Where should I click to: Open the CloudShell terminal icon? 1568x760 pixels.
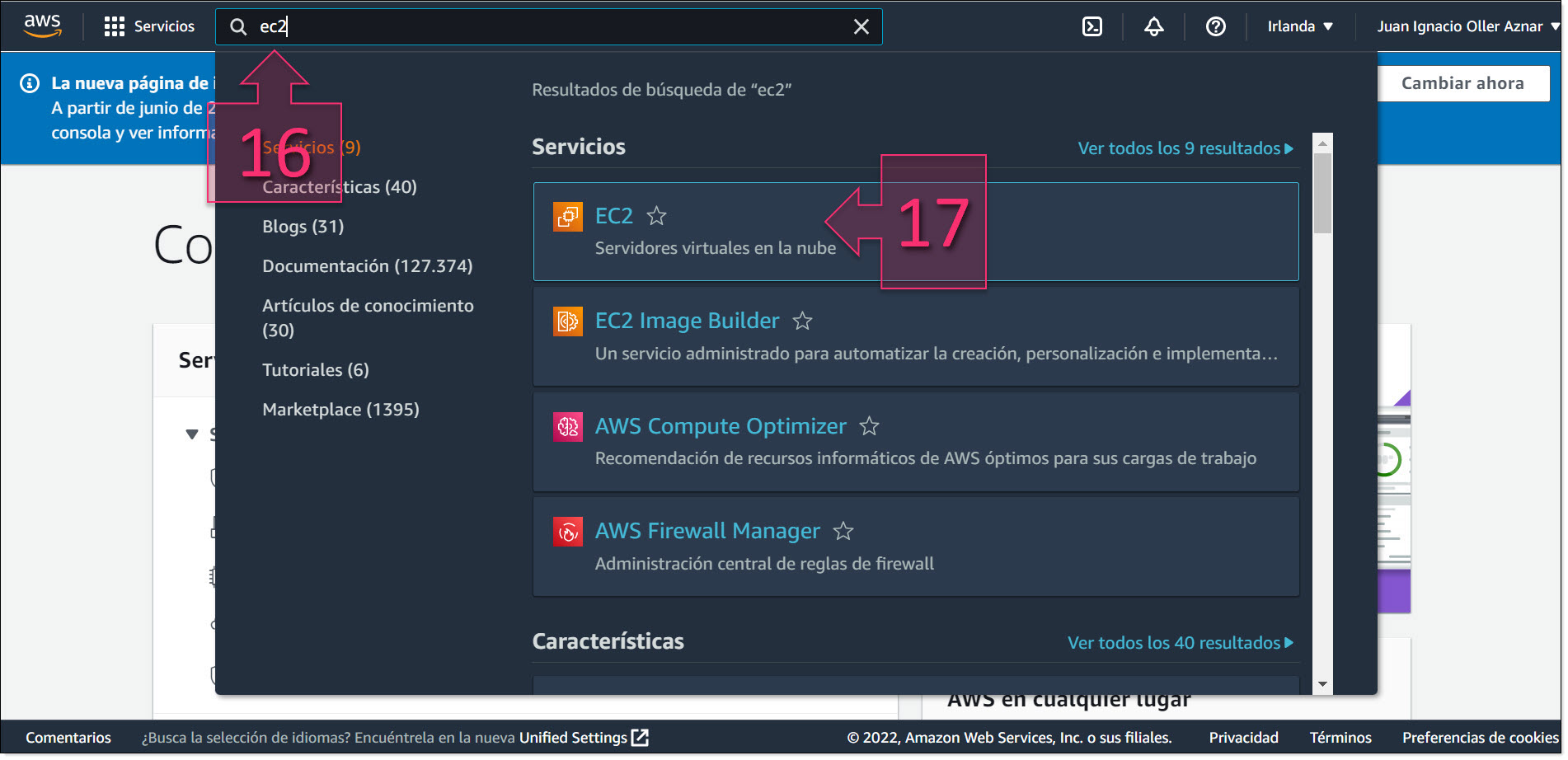[1091, 26]
